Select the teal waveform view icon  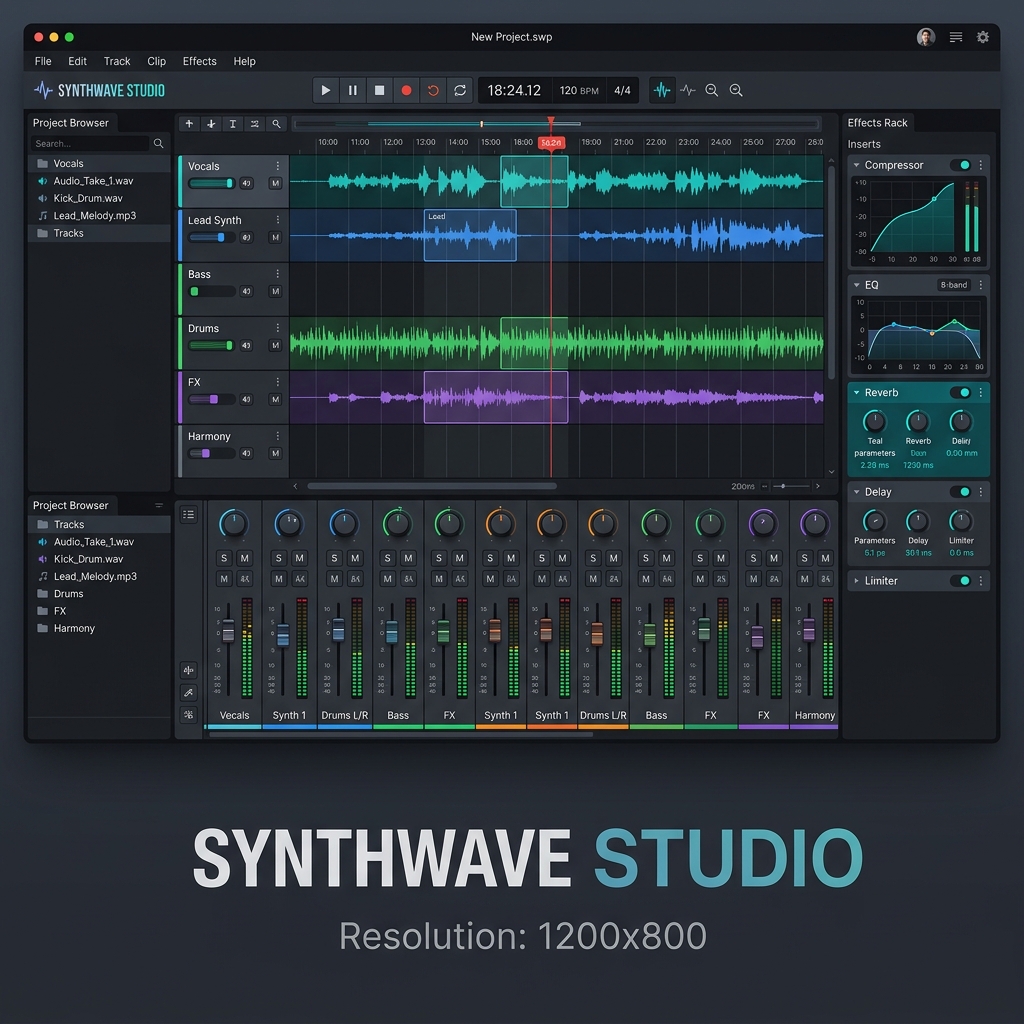(x=662, y=90)
